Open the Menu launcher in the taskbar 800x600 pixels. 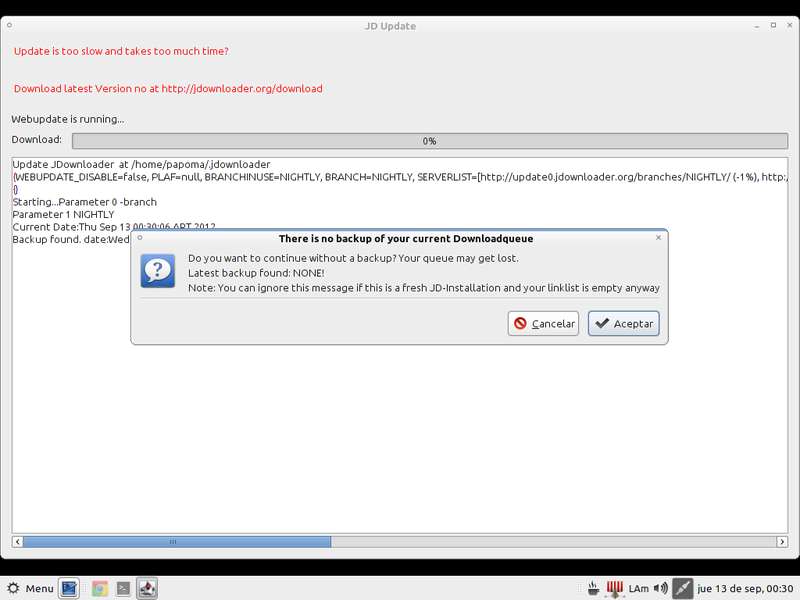coord(30,588)
